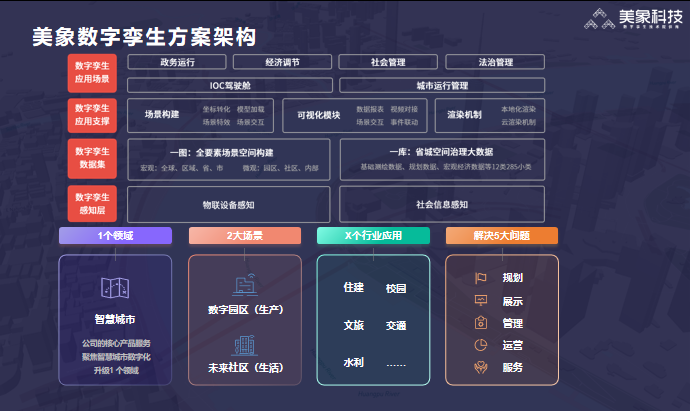Click the handshake icon beside 服务
This screenshot has height=411, width=690.
pos(480,367)
